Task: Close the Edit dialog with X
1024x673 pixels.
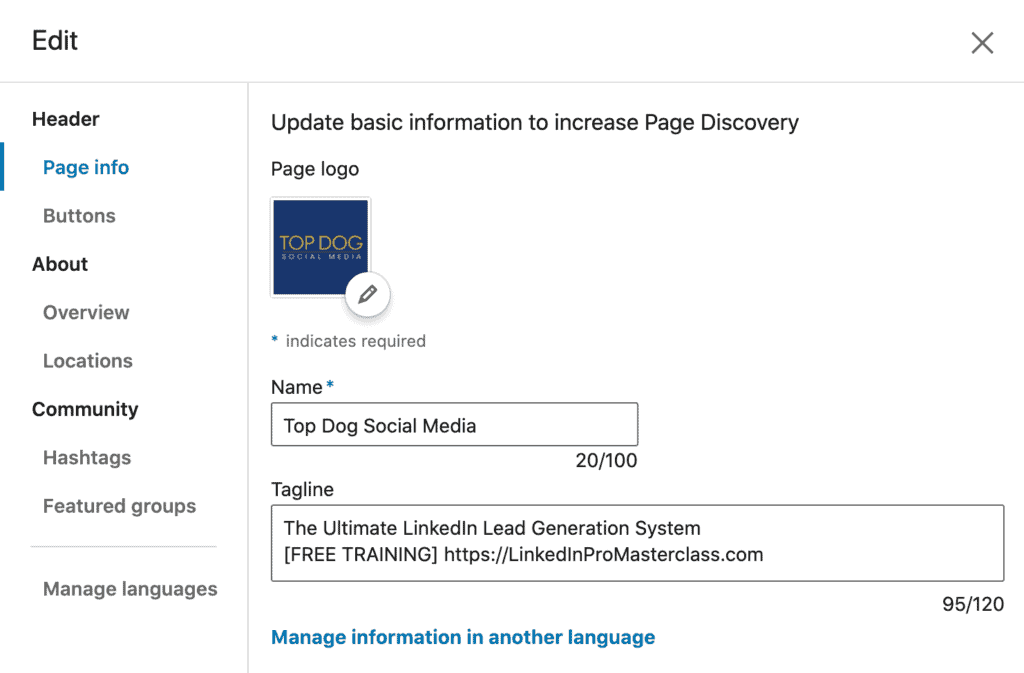Action: click(982, 43)
